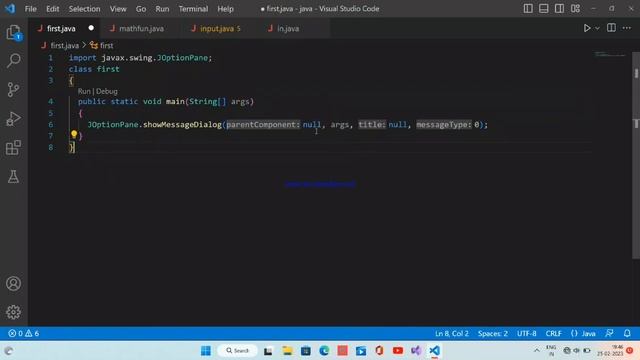
Task: Open the View menu
Action: point(118,9)
